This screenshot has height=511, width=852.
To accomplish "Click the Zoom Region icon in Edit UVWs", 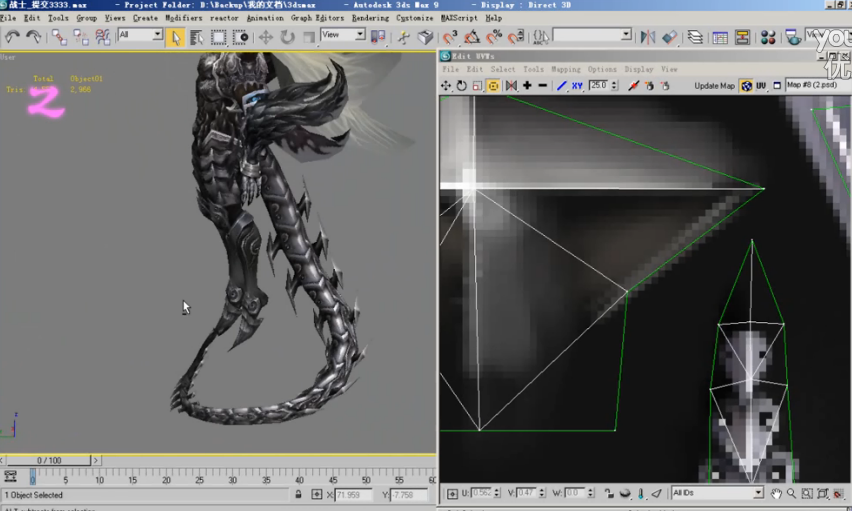I will click(x=807, y=493).
